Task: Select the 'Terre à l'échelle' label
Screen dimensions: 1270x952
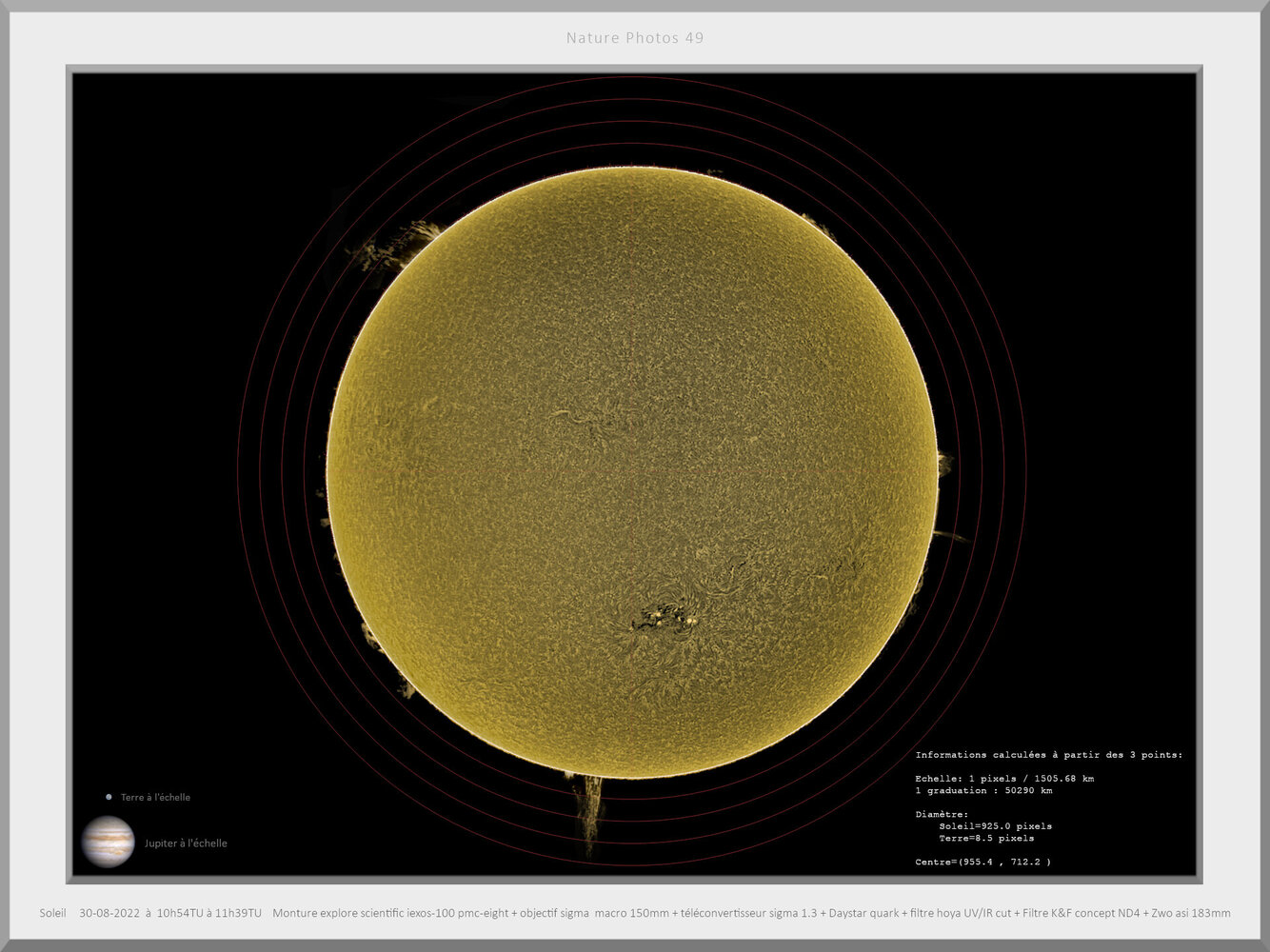Action: (x=154, y=797)
